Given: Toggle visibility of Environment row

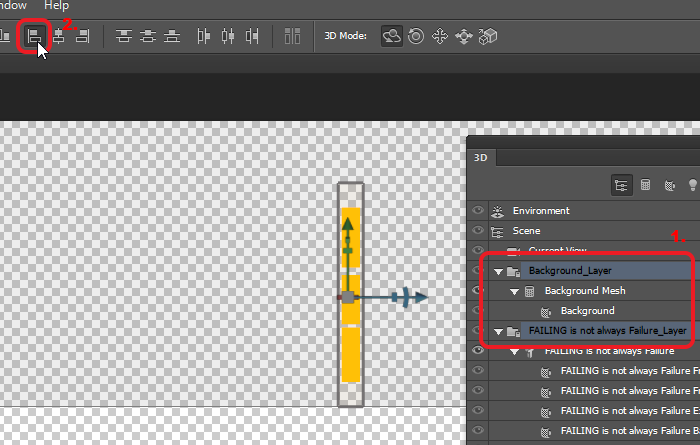Looking at the screenshot, I should 478,210.
